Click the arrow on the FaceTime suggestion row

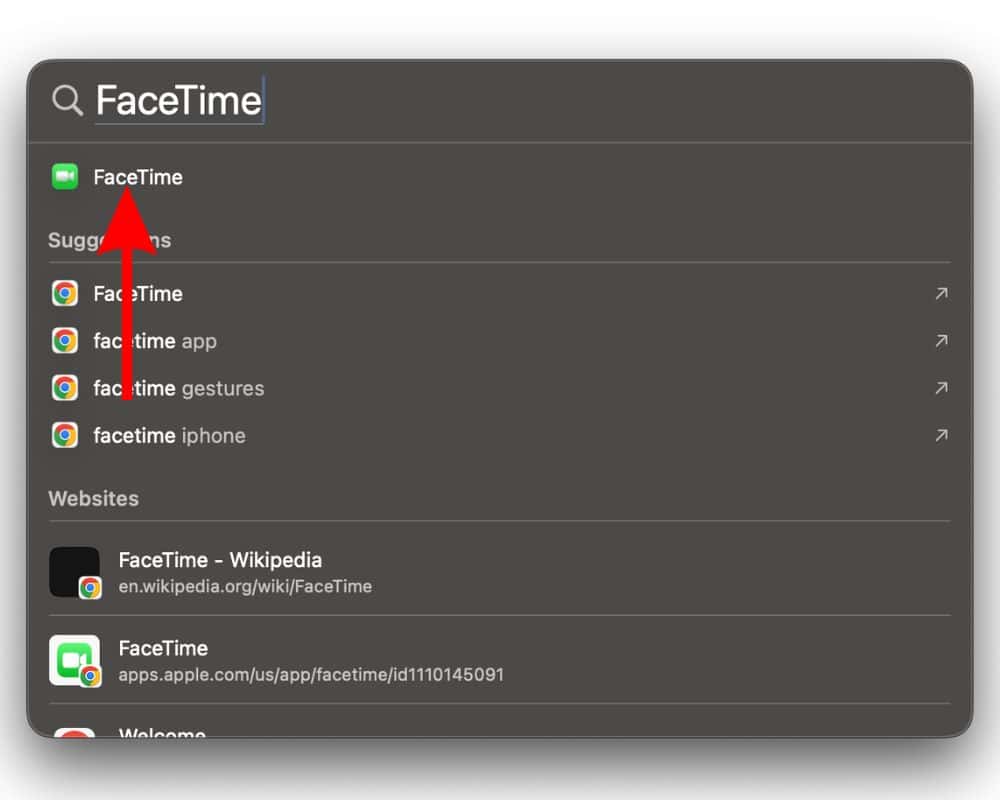940,293
